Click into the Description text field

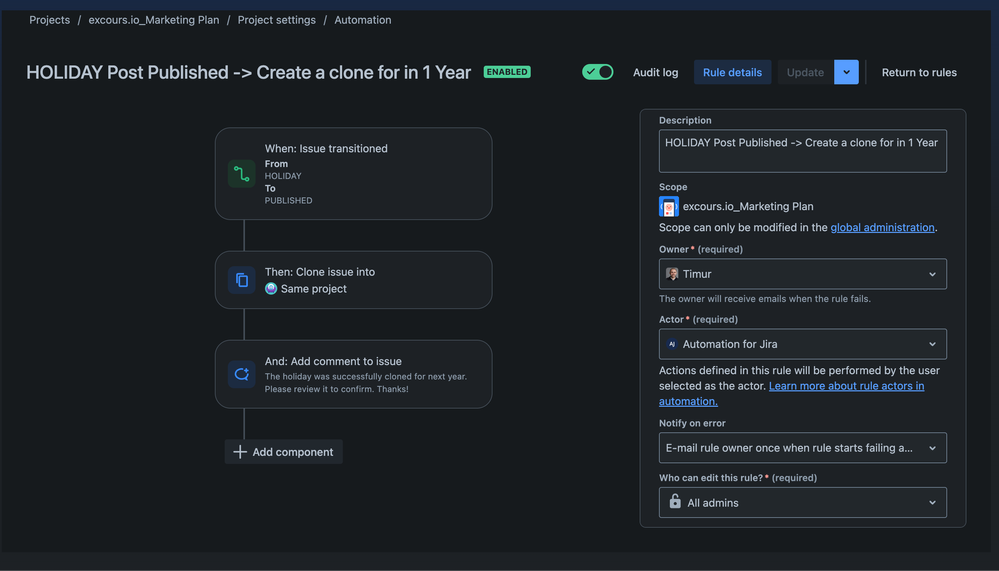(802, 151)
